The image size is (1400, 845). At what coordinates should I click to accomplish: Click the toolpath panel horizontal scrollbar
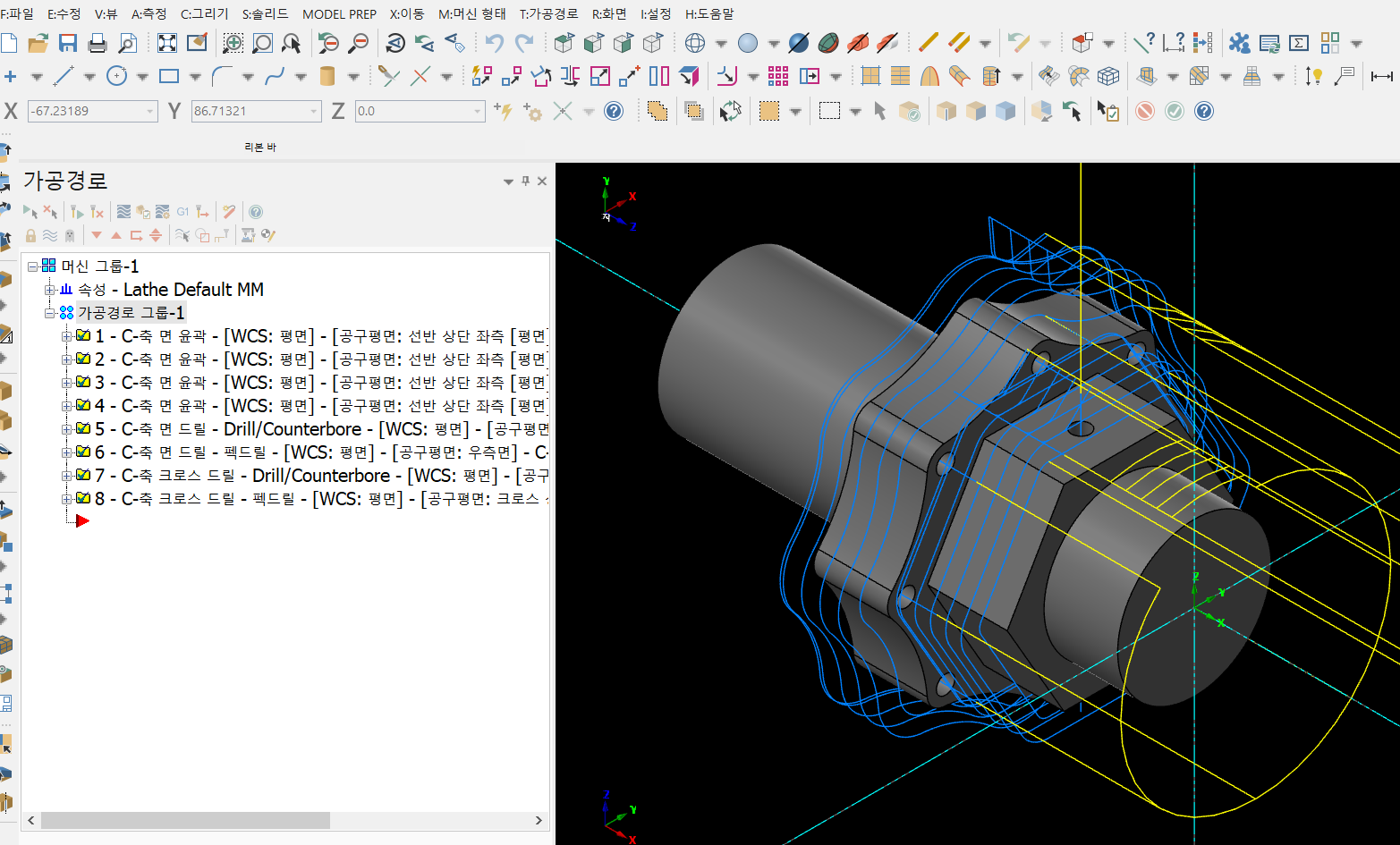[185, 820]
